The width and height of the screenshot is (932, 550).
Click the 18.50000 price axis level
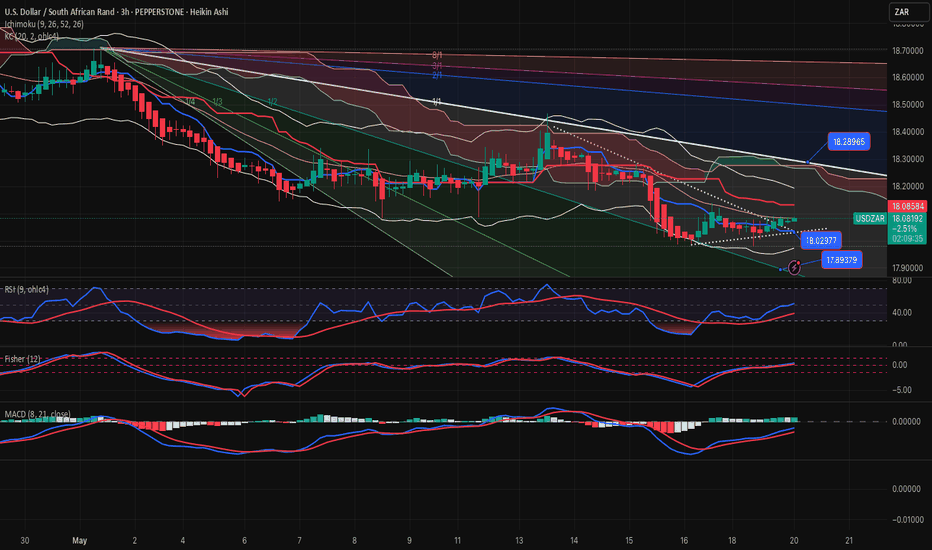pos(908,105)
